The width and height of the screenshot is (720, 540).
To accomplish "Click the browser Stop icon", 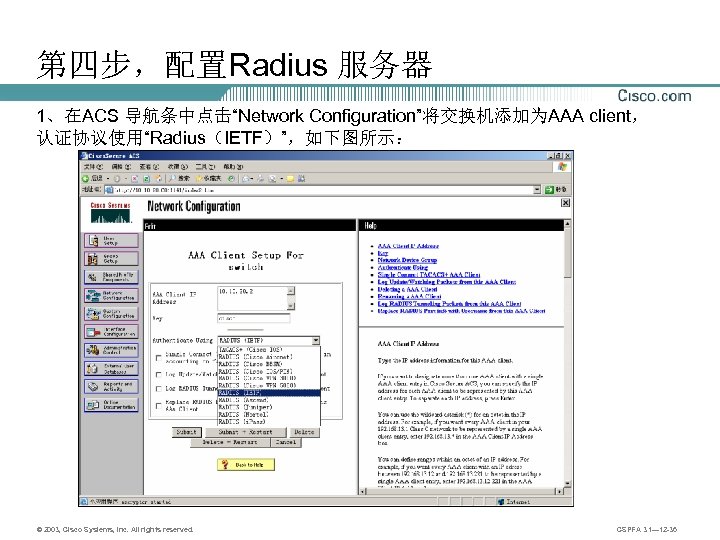I will pyautogui.click(x=135, y=178).
